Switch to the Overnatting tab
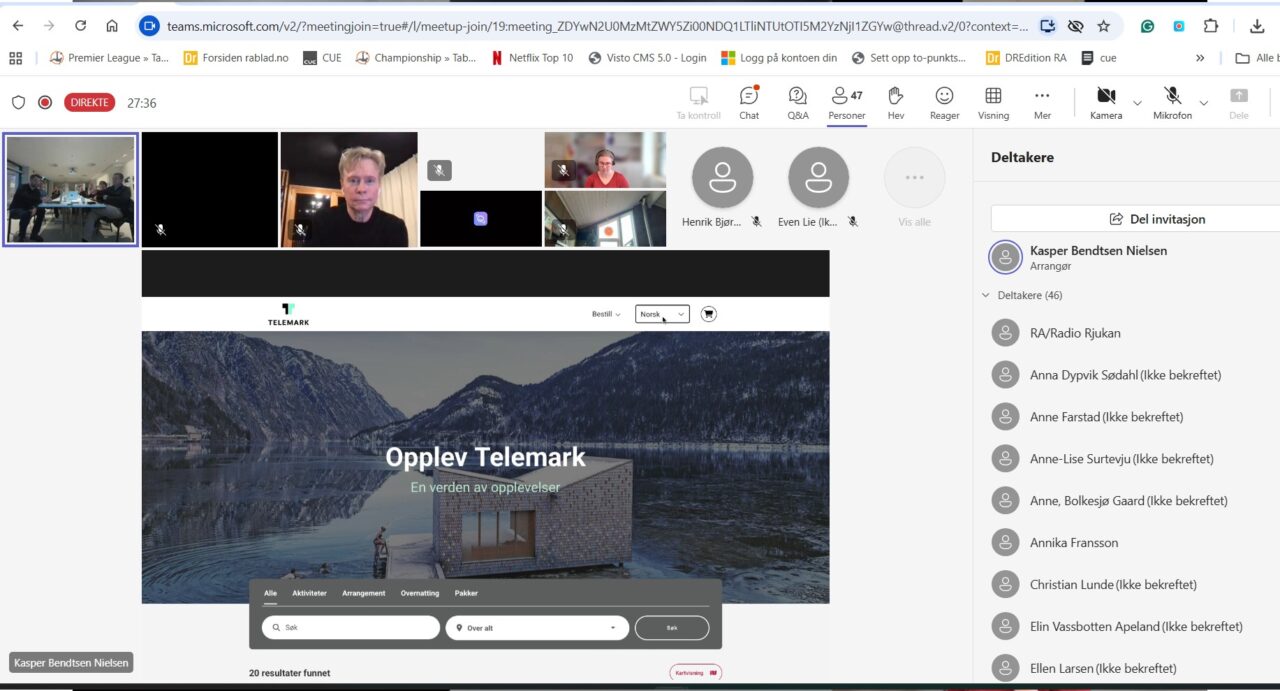The image size is (1280, 691). (419, 593)
